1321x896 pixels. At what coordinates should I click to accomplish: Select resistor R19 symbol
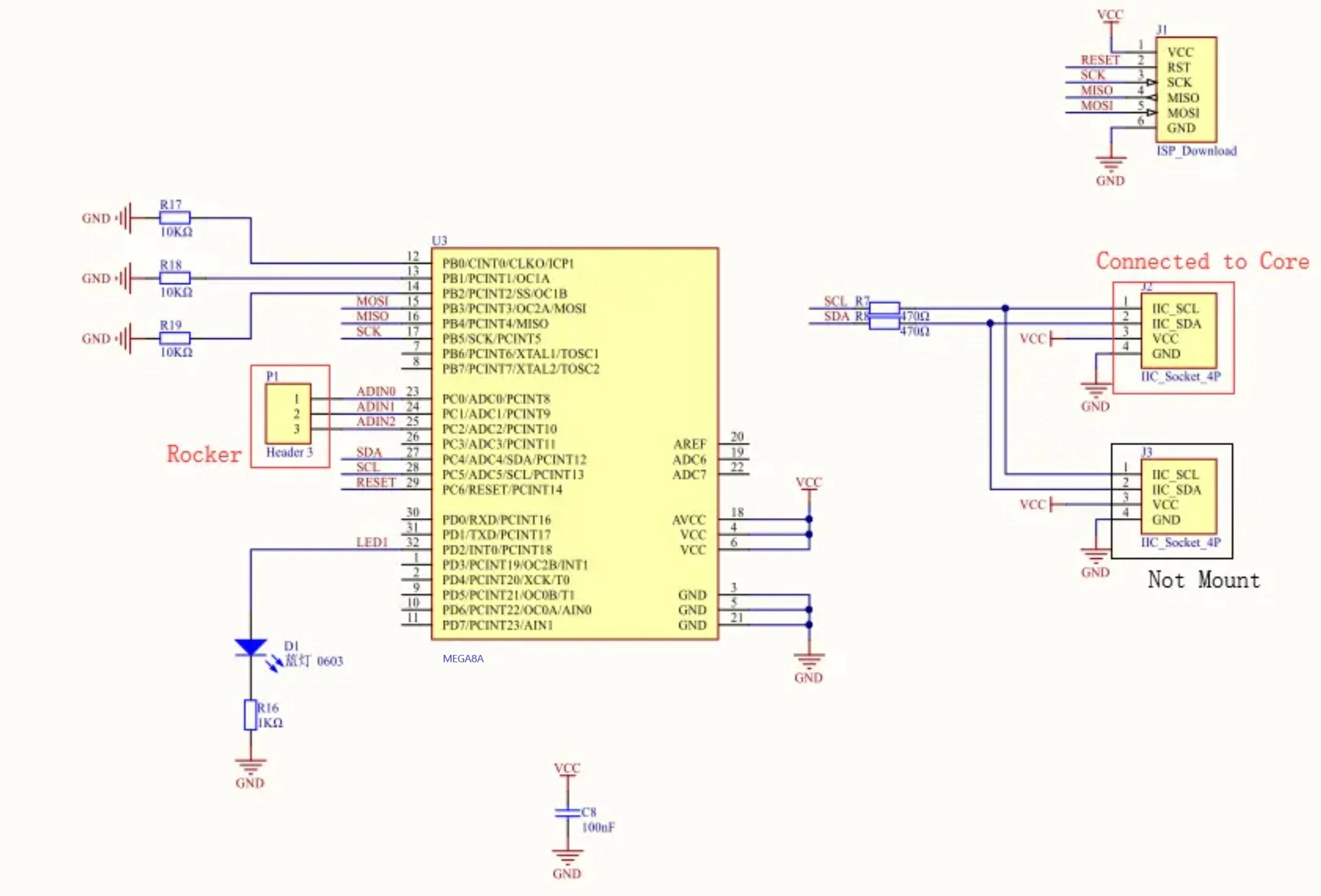[x=175, y=338]
